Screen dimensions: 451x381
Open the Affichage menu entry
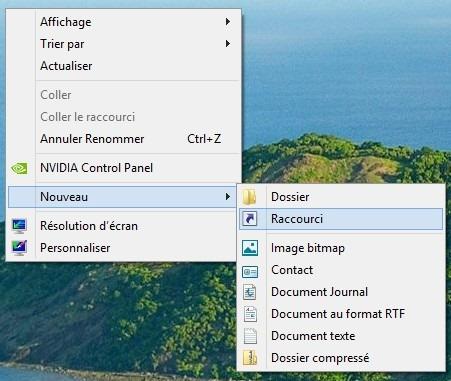click(124, 22)
